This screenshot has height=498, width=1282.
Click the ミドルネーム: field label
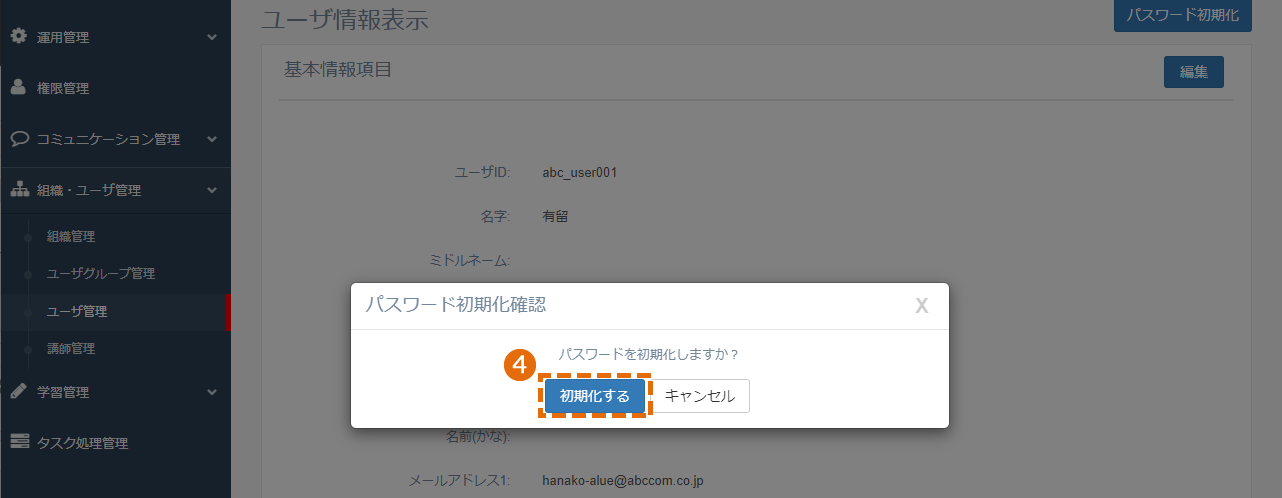(470, 261)
